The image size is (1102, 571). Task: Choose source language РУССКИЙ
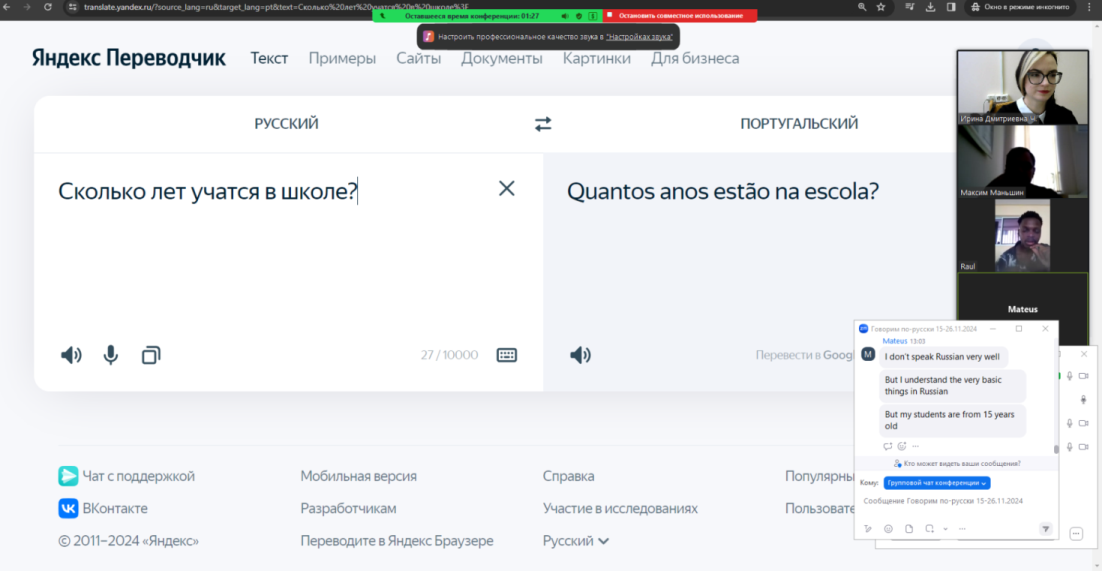click(x=287, y=124)
